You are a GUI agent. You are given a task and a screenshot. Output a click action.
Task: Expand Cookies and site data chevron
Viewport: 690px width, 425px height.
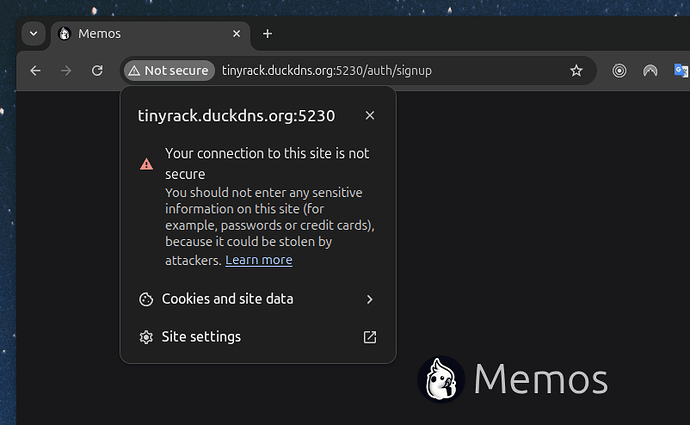(x=370, y=299)
